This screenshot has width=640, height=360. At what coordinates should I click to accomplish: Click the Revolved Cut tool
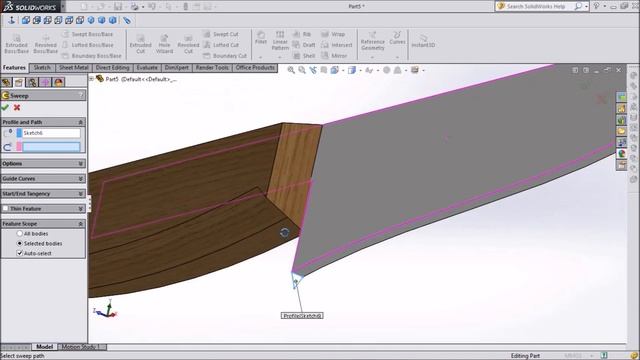click(x=188, y=44)
